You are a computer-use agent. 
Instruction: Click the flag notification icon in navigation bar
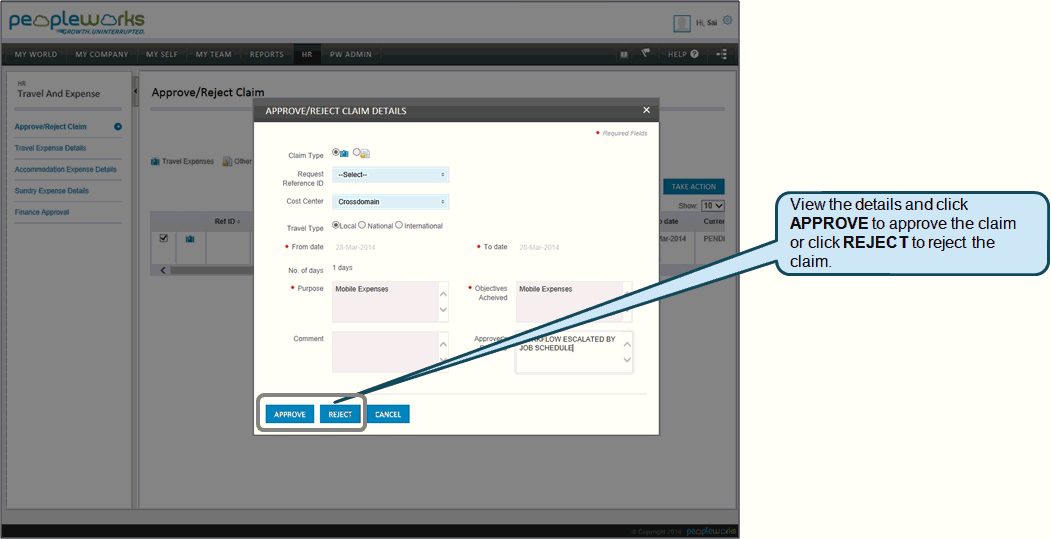click(x=646, y=54)
